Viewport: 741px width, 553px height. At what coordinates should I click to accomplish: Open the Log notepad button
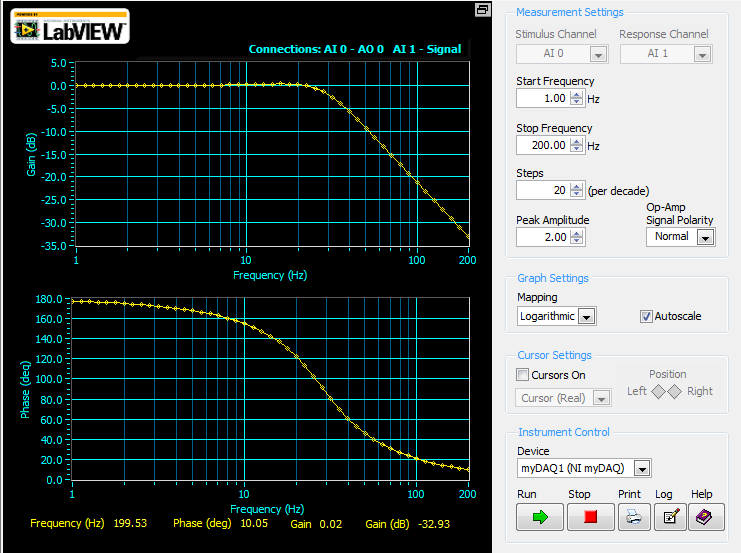(671, 517)
